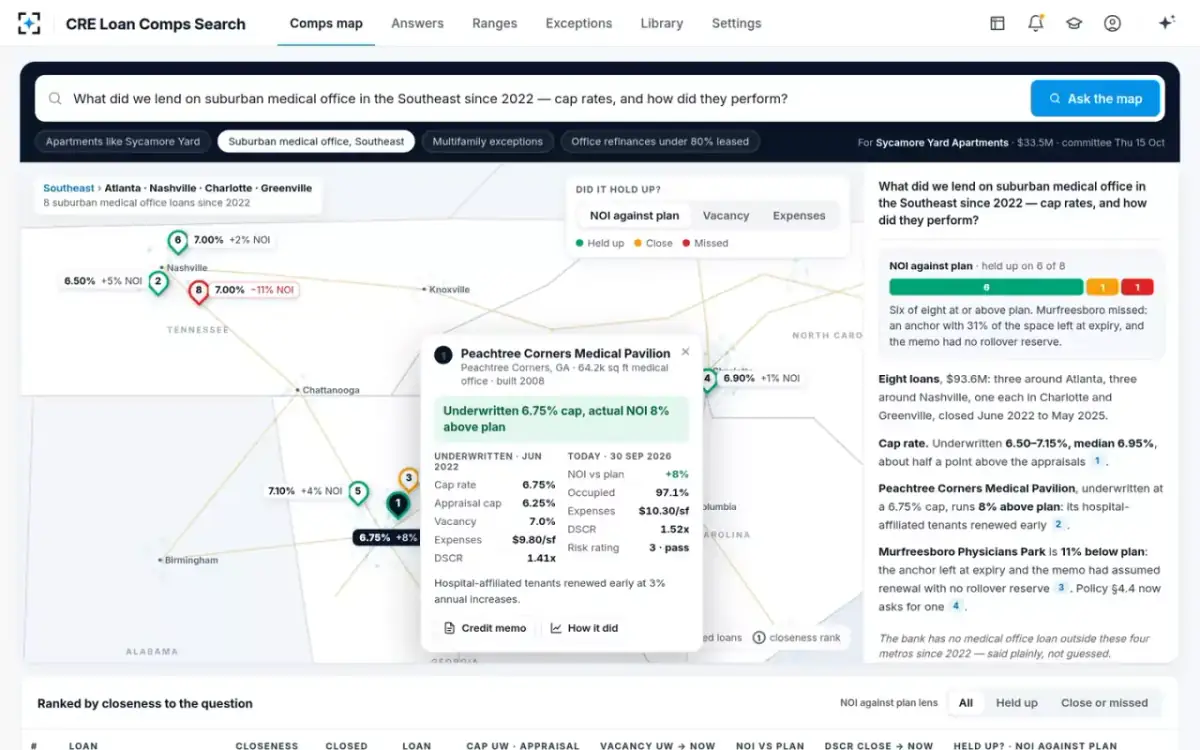Image resolution: width=1200 pixels, height=750 pixels.
Task: Select the Vacancy lens on map
Action: point(726,215)
